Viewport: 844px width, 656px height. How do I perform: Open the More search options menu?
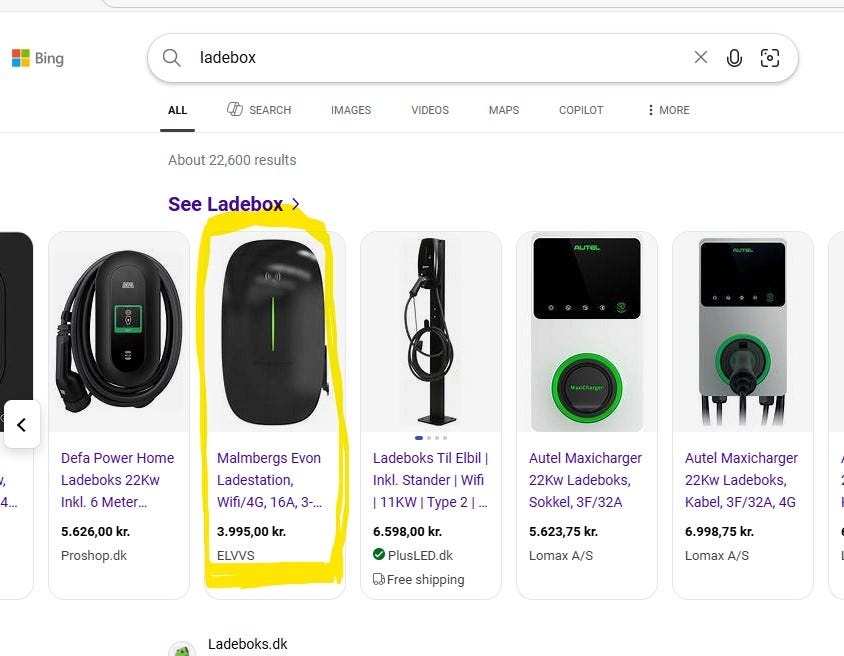[668, 110]
